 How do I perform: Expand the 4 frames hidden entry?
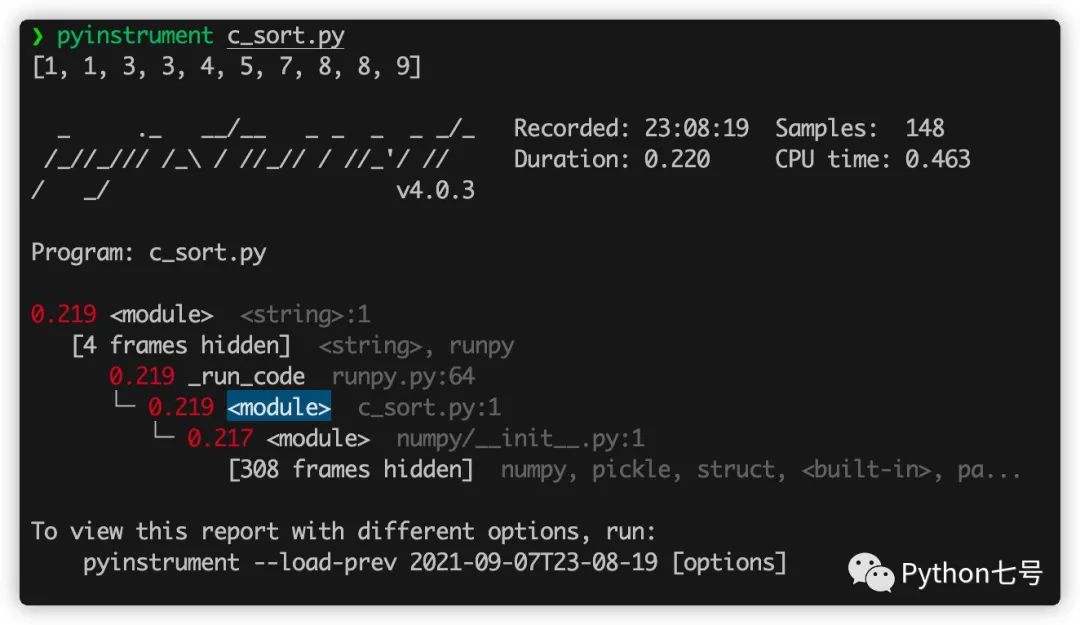coord(181,346)
